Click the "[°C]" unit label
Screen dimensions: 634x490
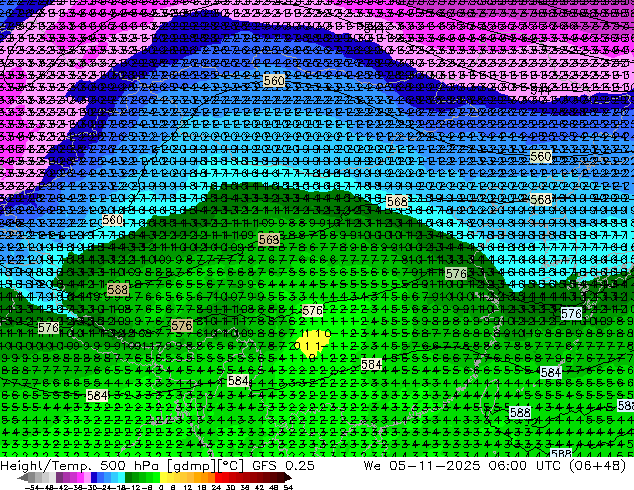pos(231,465)
